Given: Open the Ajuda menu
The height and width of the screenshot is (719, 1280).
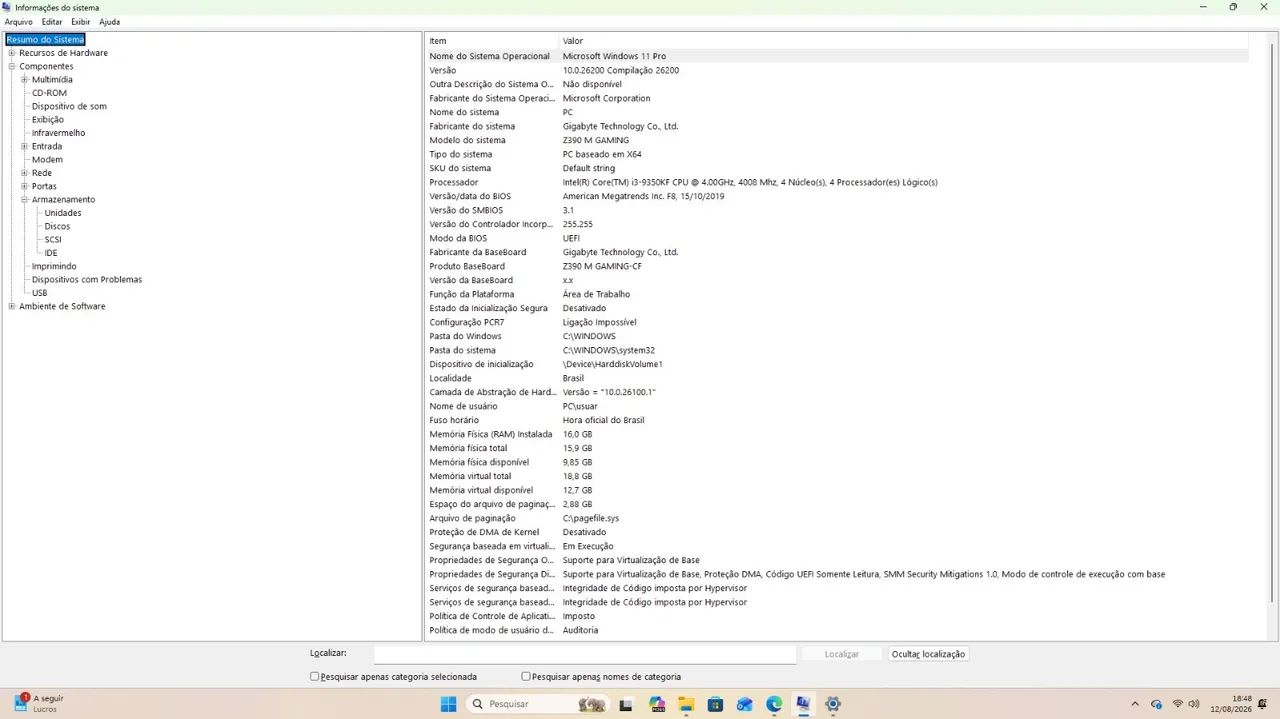Looking at the screenshot, I should point(109,22).
